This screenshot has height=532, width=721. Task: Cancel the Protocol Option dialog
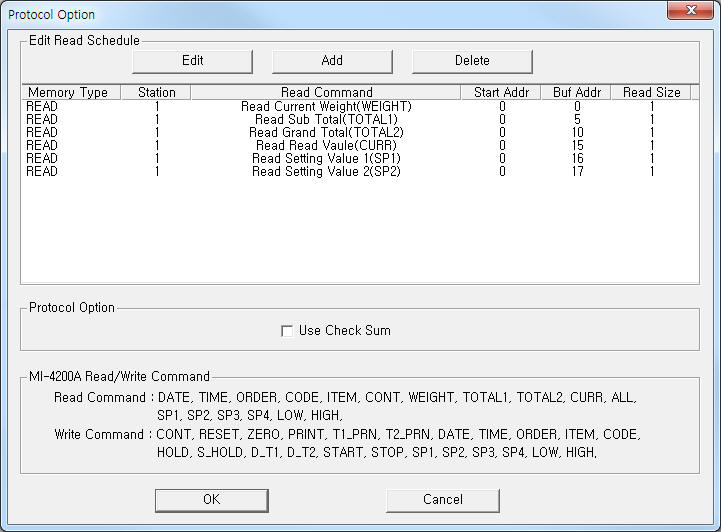[x=442, y=500]
